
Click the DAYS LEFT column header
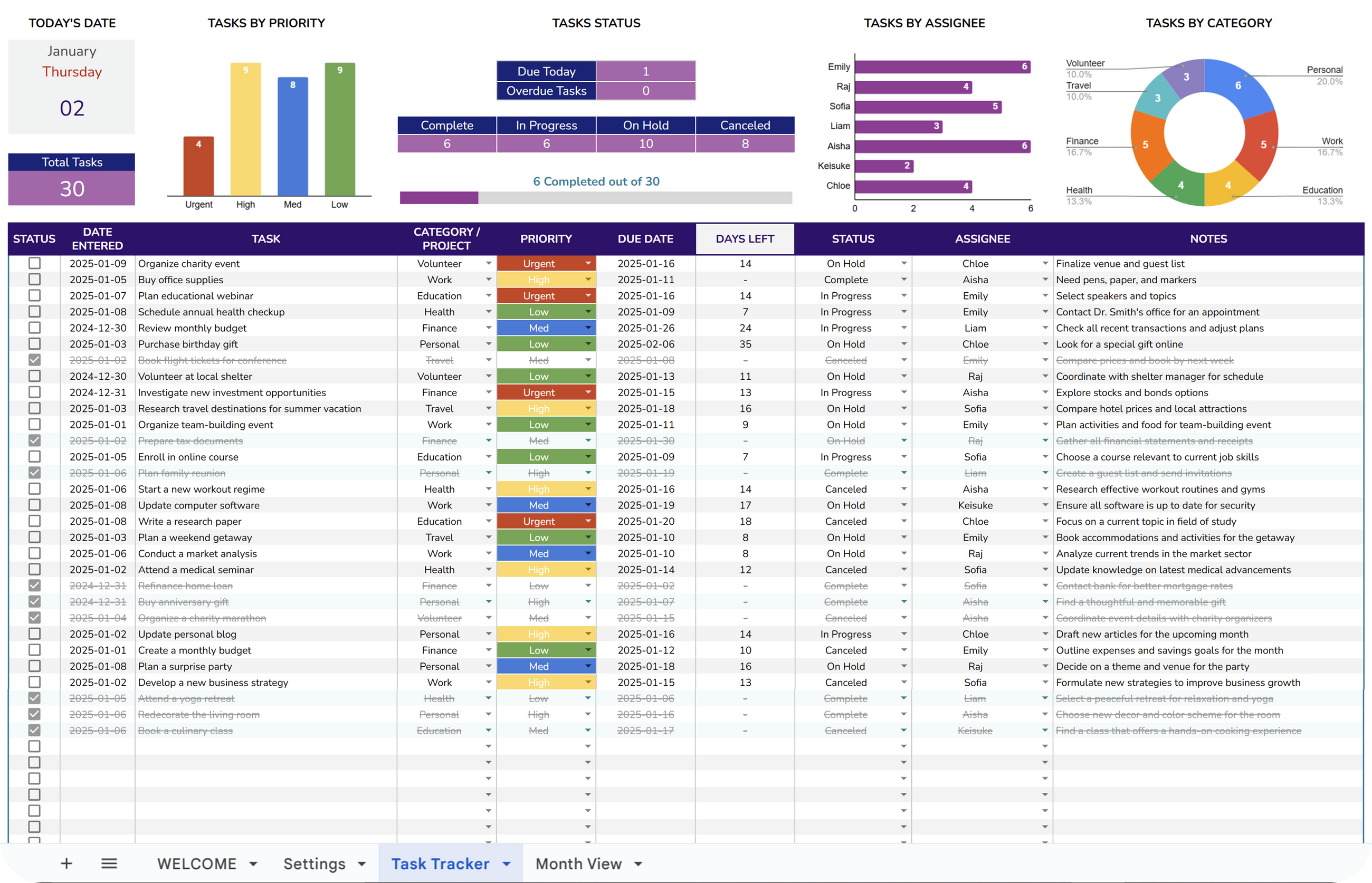745,239
